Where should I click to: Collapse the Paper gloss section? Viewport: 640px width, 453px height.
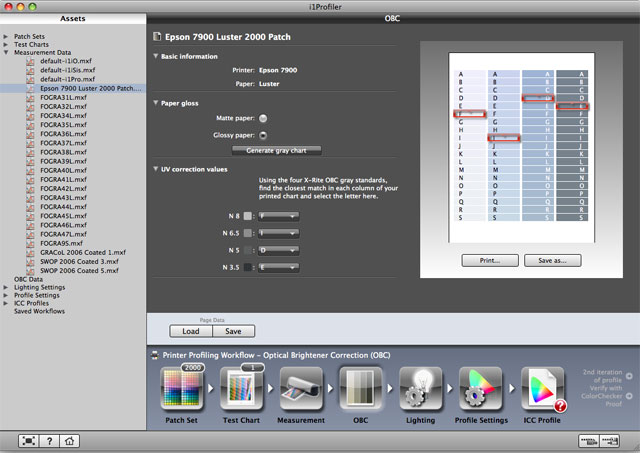(x=156, y=103)
